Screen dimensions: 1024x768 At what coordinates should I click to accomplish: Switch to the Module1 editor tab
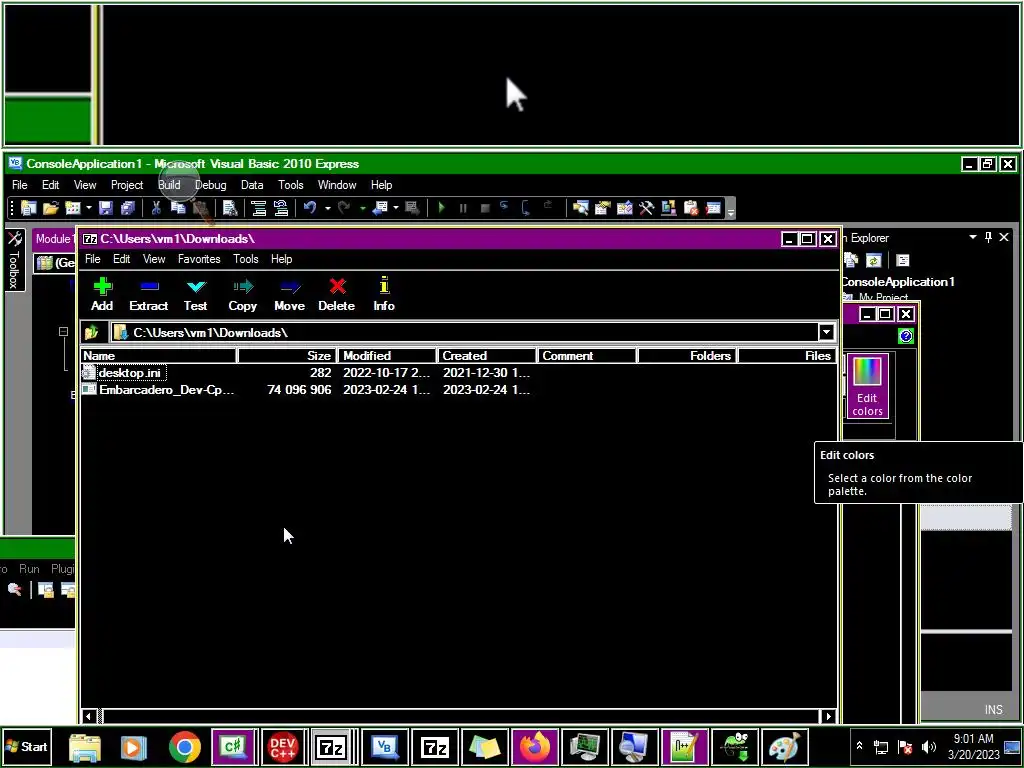click(55, 238)
